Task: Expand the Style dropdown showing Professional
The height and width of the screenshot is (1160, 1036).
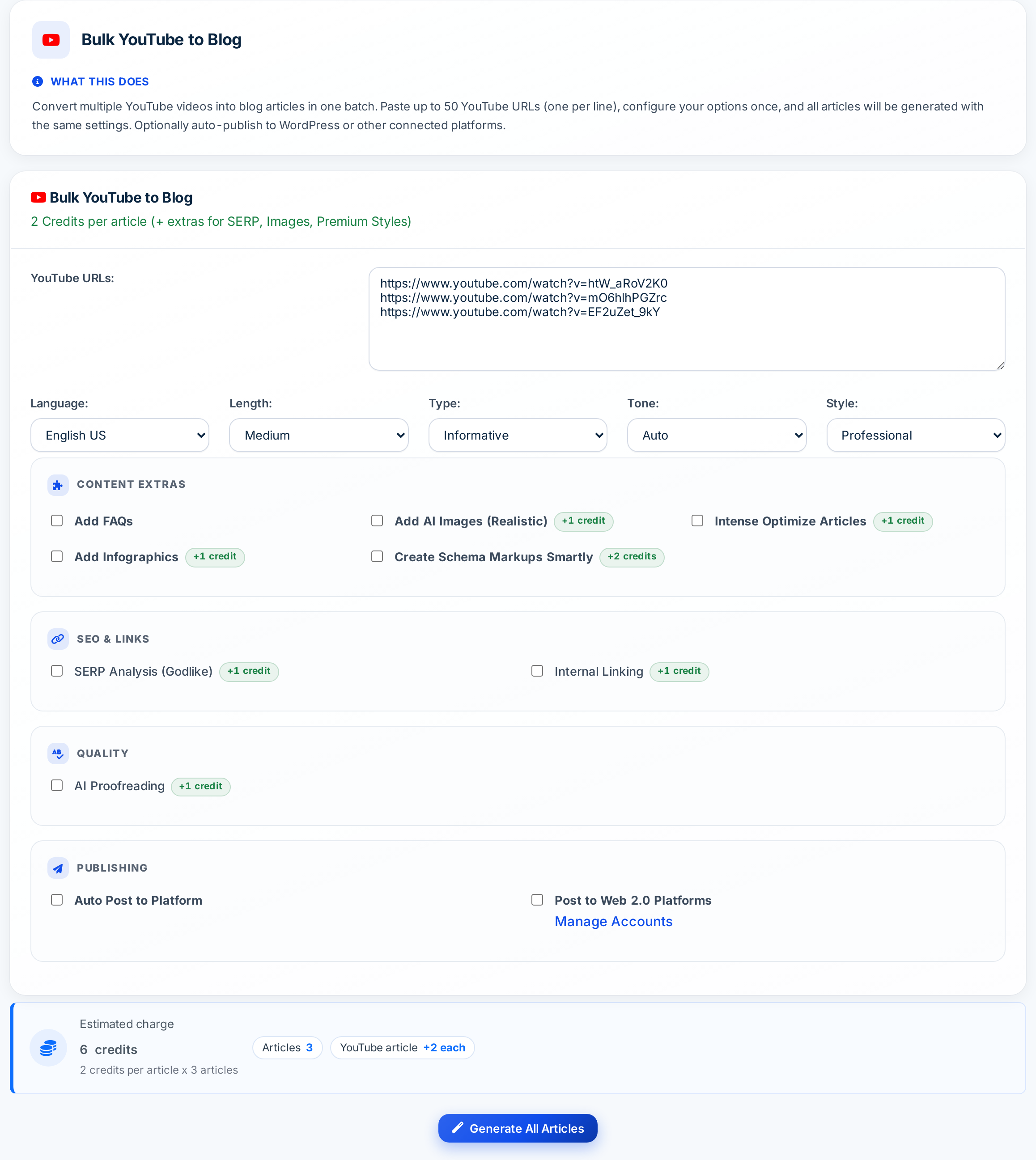Action: tap(915, 435)
